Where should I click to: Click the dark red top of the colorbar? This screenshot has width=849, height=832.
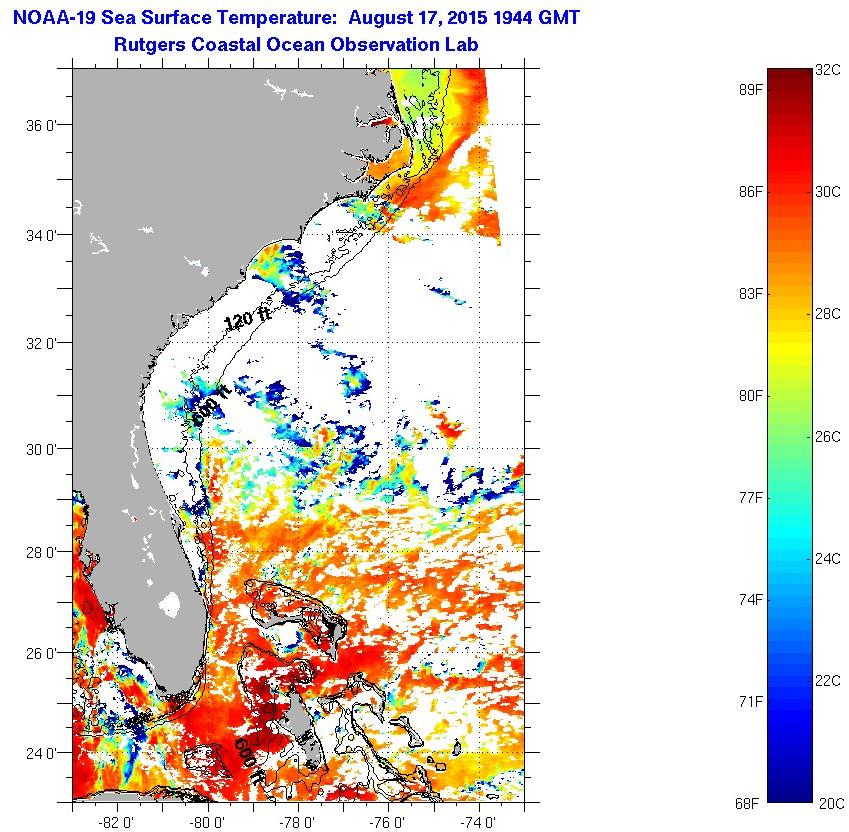(x=790, y=81)
